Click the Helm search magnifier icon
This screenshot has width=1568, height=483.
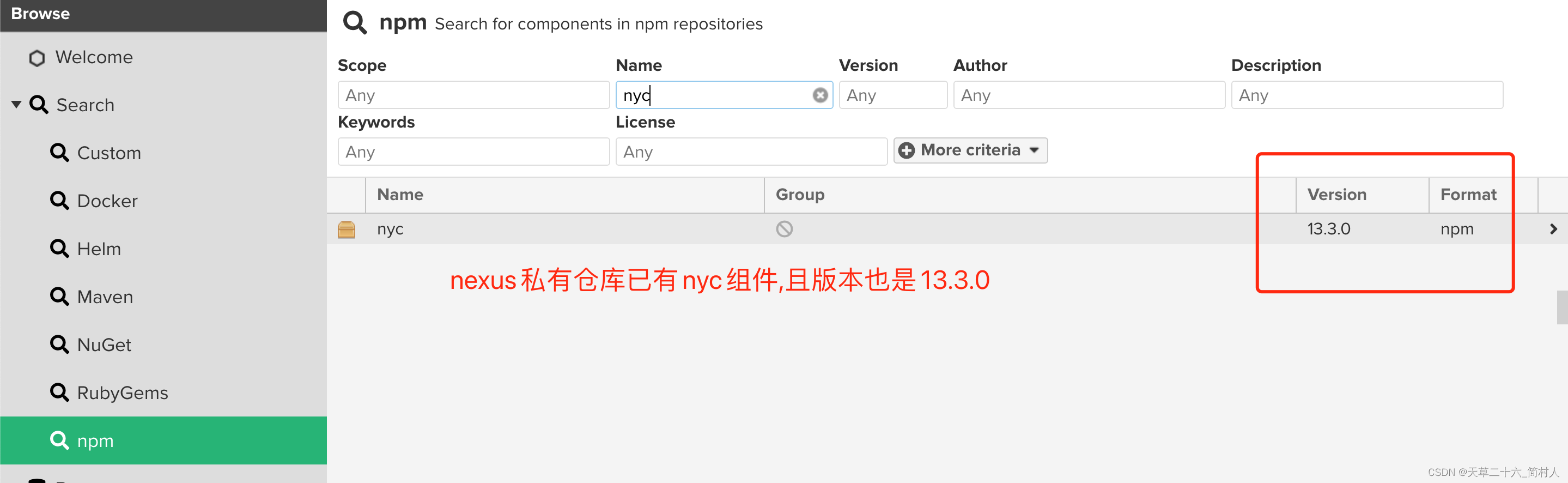[x=59, y=249]
